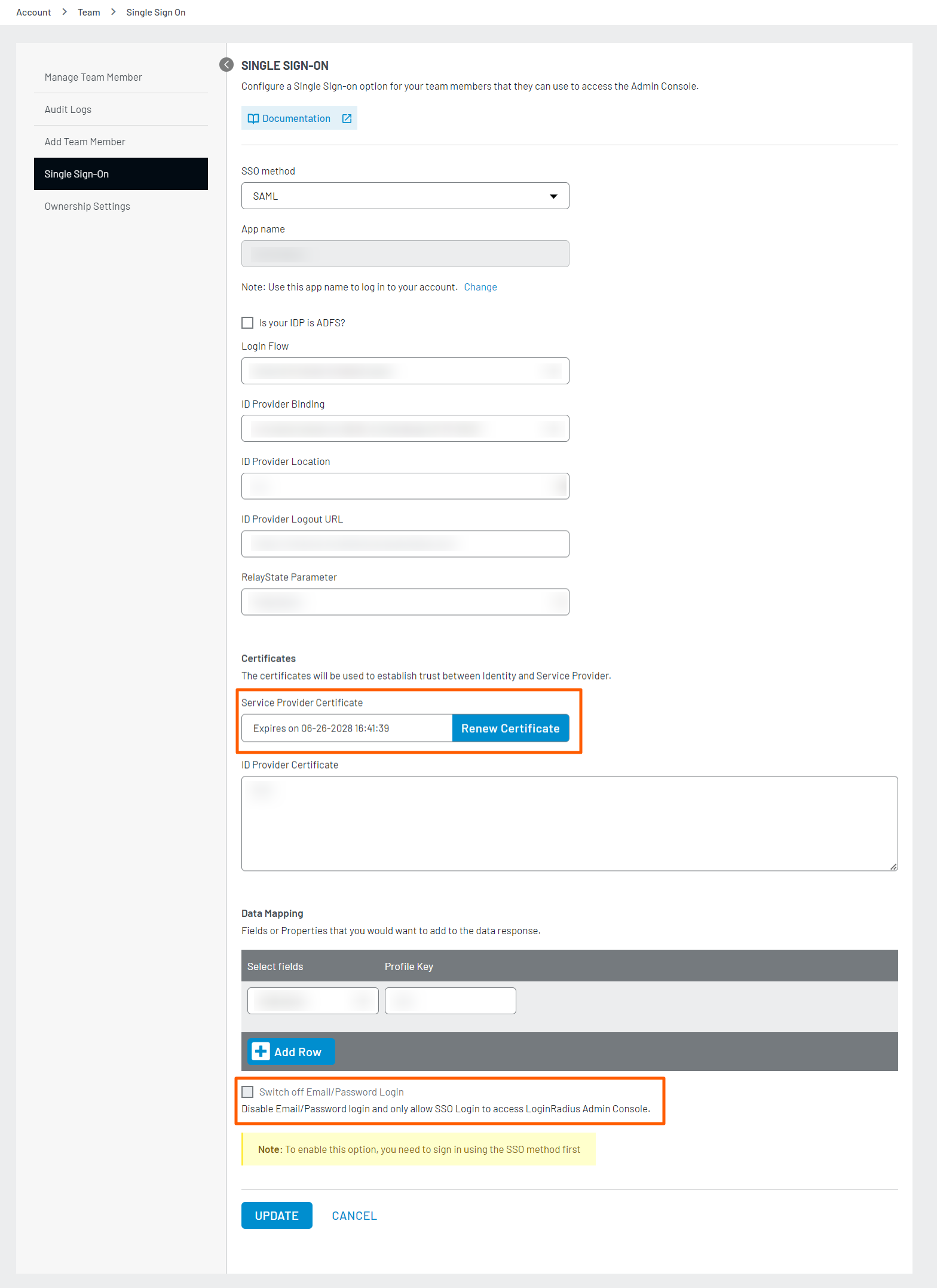Go to Manage Team Member section
Screen dimensions: 937x1288
93,77
